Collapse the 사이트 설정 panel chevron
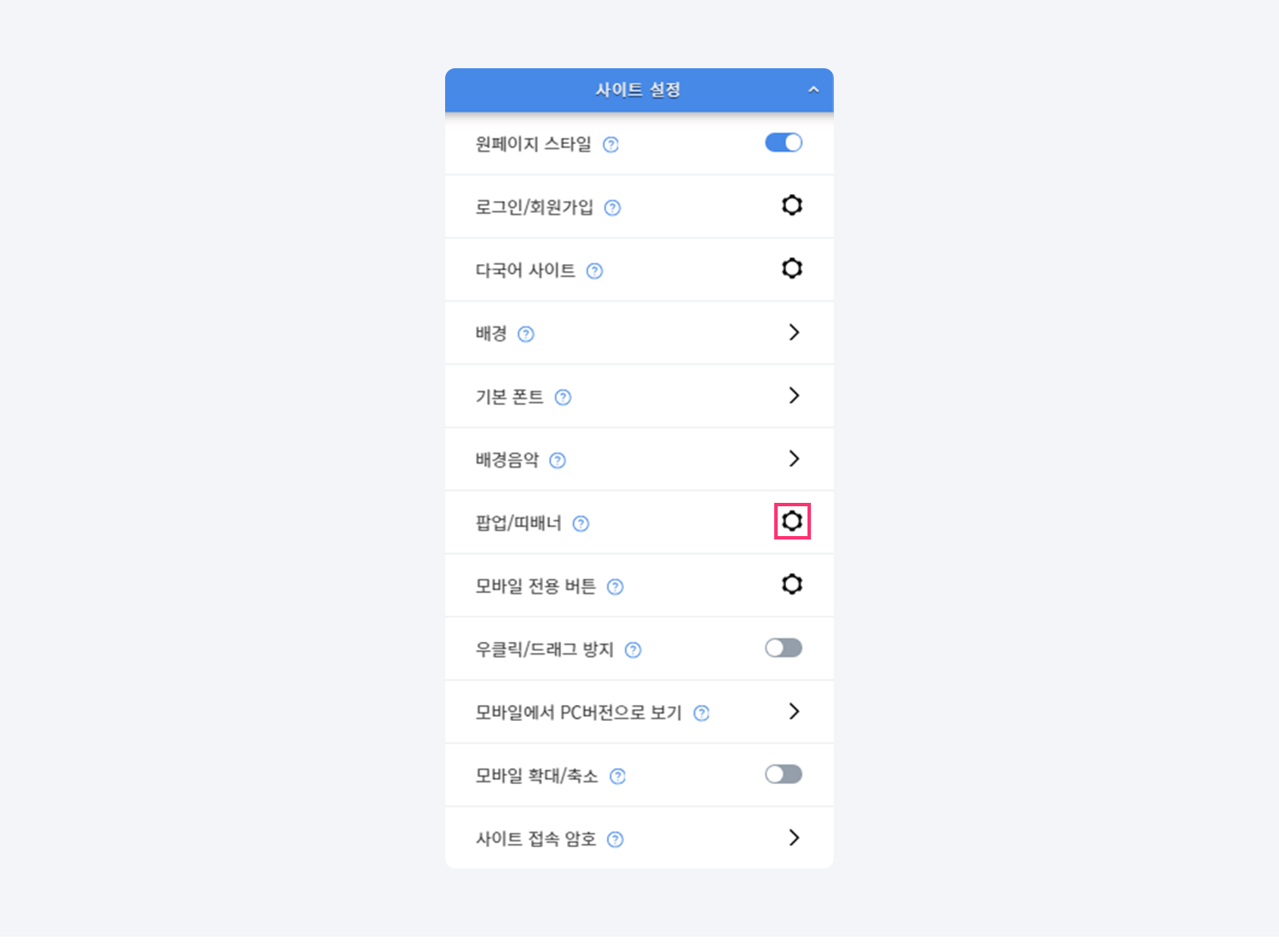The image size is (1279, 952). click(x=813, y=89)
